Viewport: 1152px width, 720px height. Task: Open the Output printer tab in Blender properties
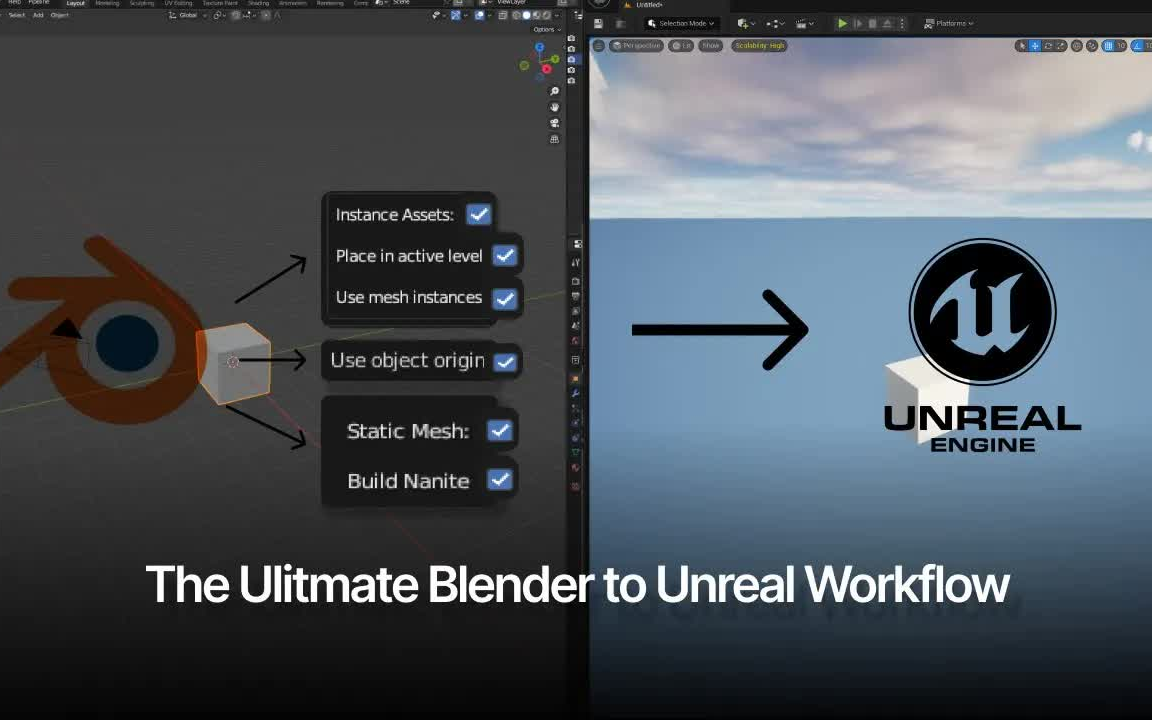[575, 296]
